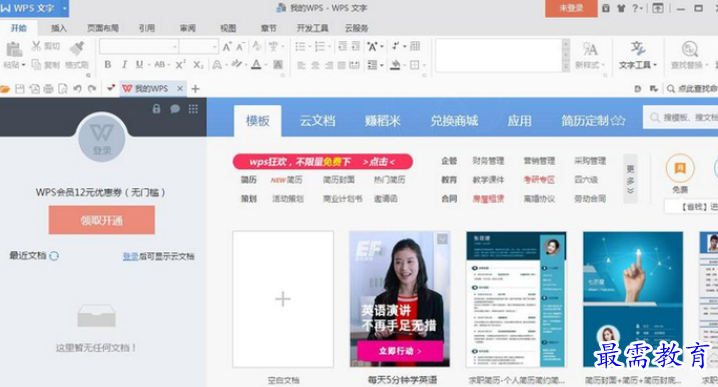The width and height of the screenshot is (718, 387).
Task: Toggle Bold formatting
Action: tap(108, 65)
